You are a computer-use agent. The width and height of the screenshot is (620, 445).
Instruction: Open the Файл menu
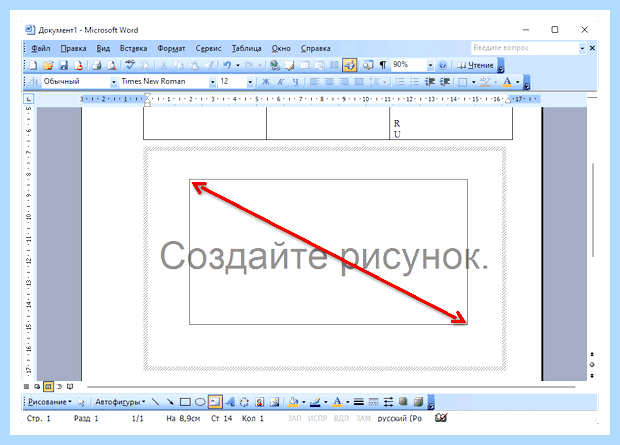coord(40,48)
